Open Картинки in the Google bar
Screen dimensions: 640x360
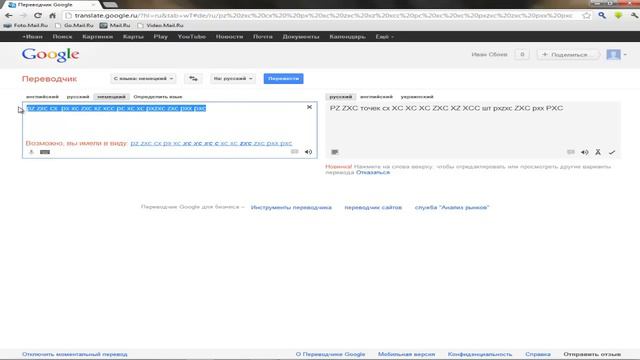[x=98, y=37]
